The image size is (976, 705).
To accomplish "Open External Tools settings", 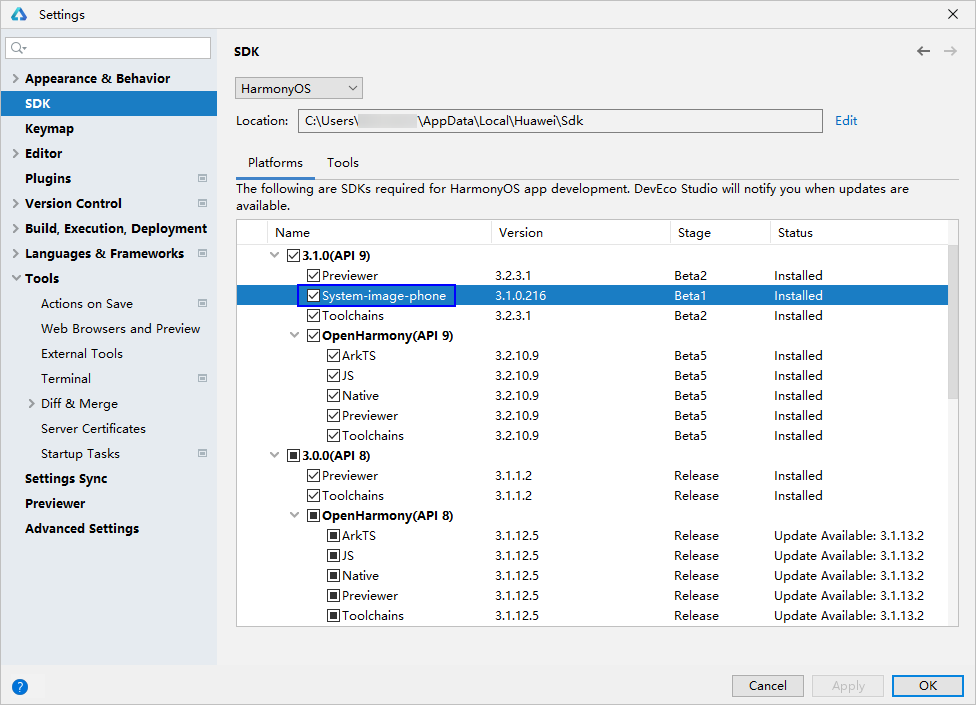I will pos(82,353).
